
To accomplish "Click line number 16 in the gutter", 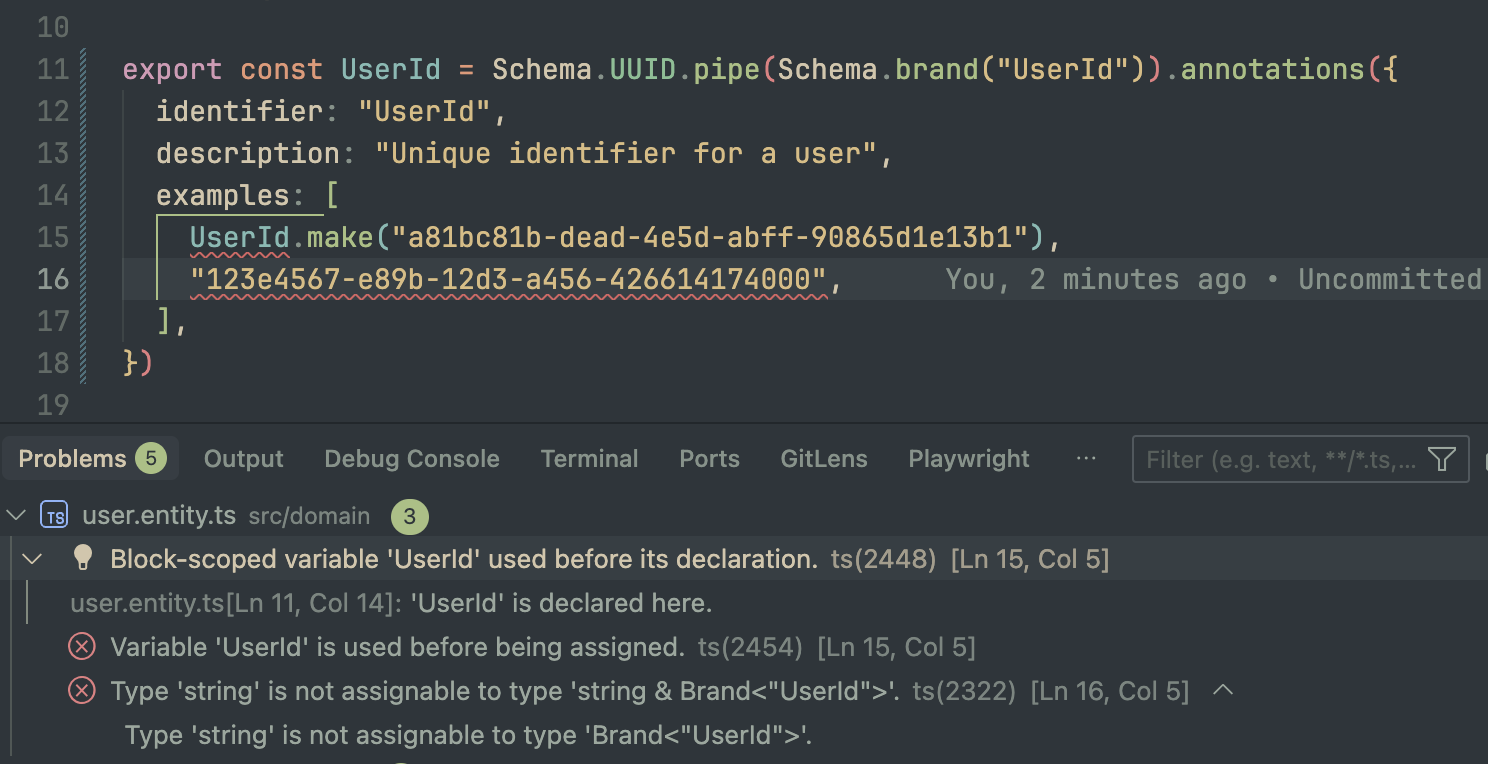I will click(52, 279).
